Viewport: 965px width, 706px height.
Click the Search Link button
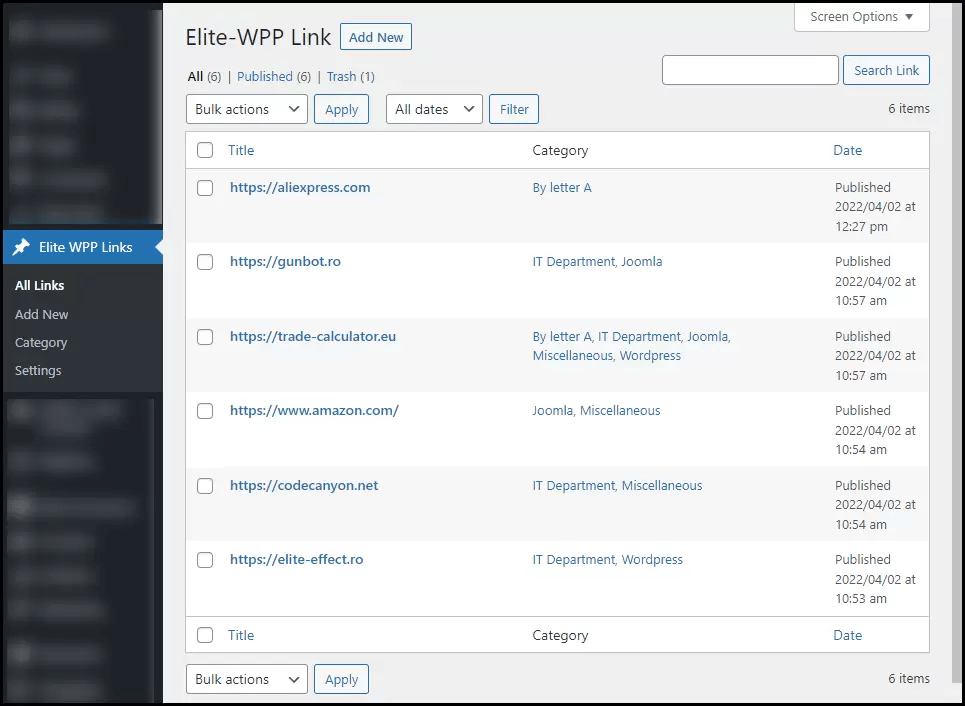886,70
